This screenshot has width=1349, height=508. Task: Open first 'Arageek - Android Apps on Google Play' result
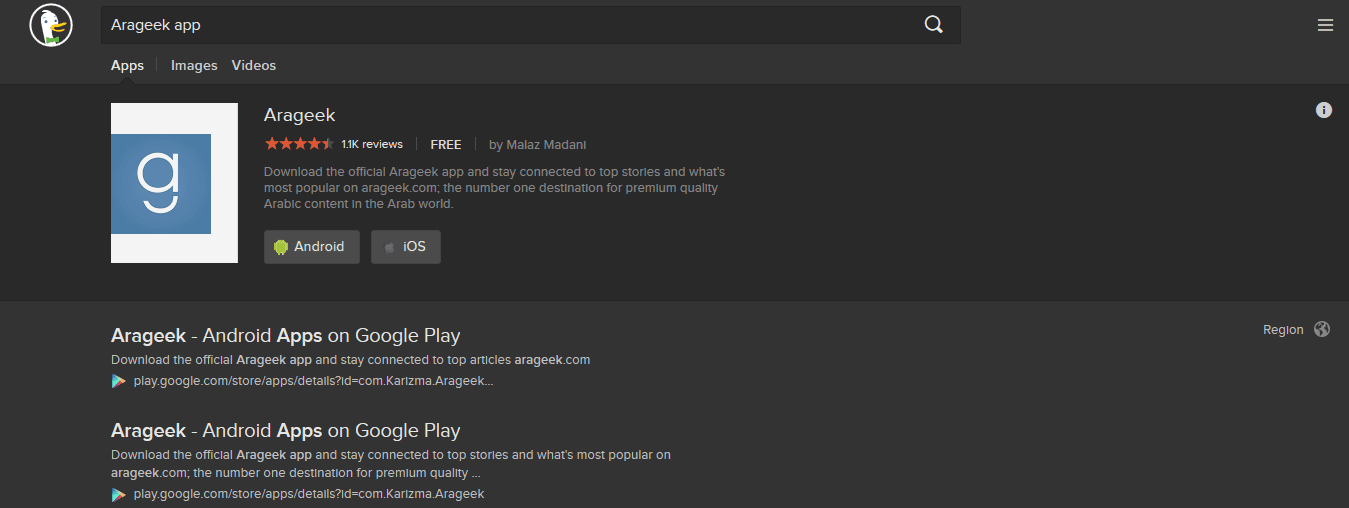[x=286, y=335]
